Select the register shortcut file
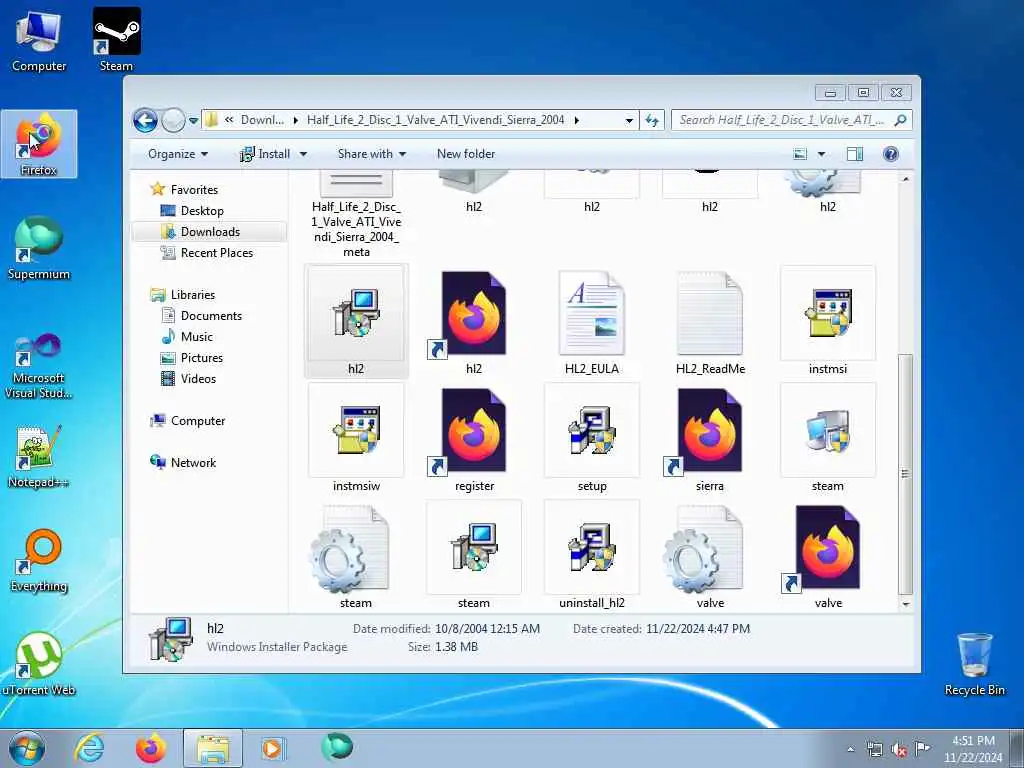1024x768 pixels. (474, 439)
